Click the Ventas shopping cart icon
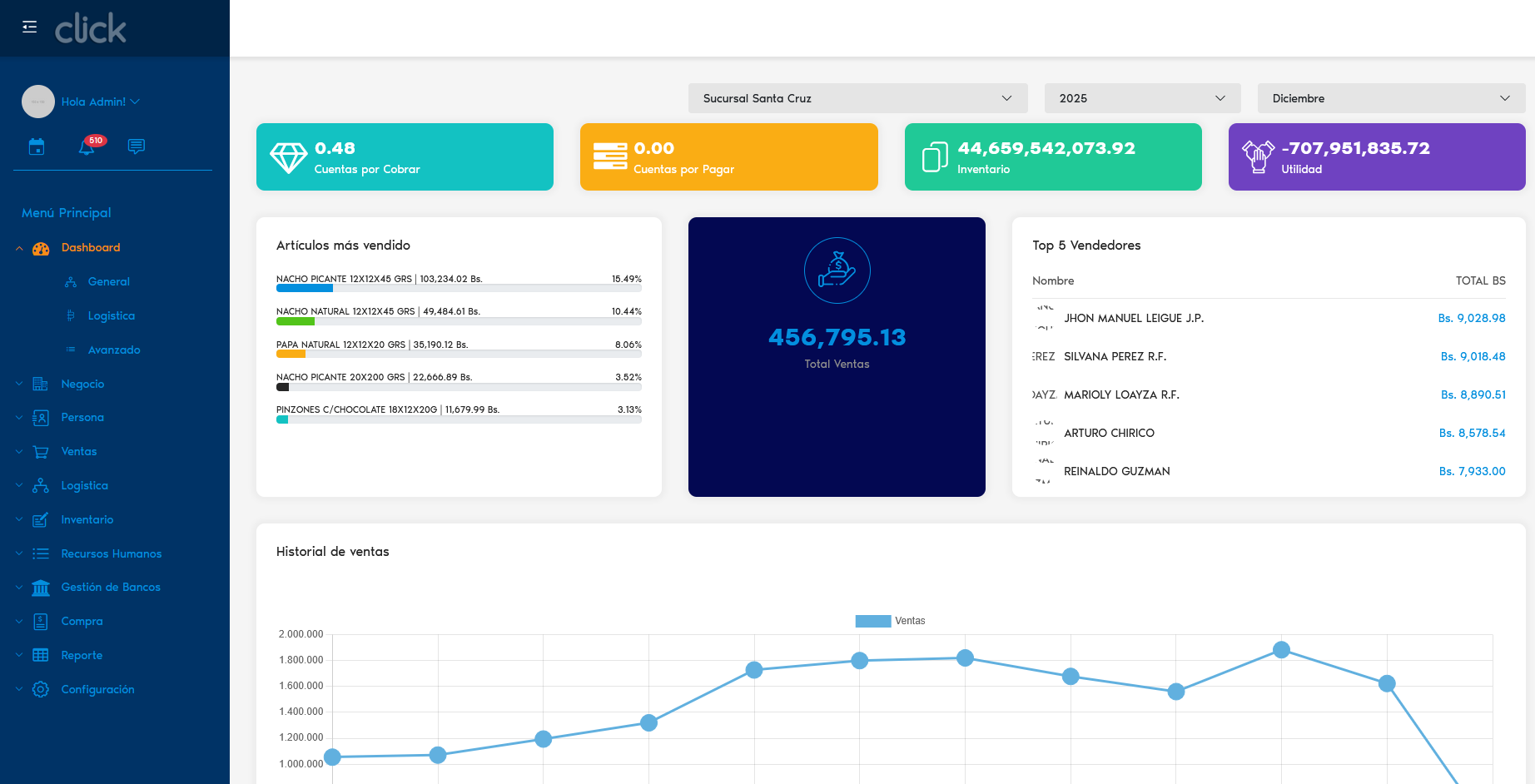Screen dimensions: 1535x784 [41, 452]
